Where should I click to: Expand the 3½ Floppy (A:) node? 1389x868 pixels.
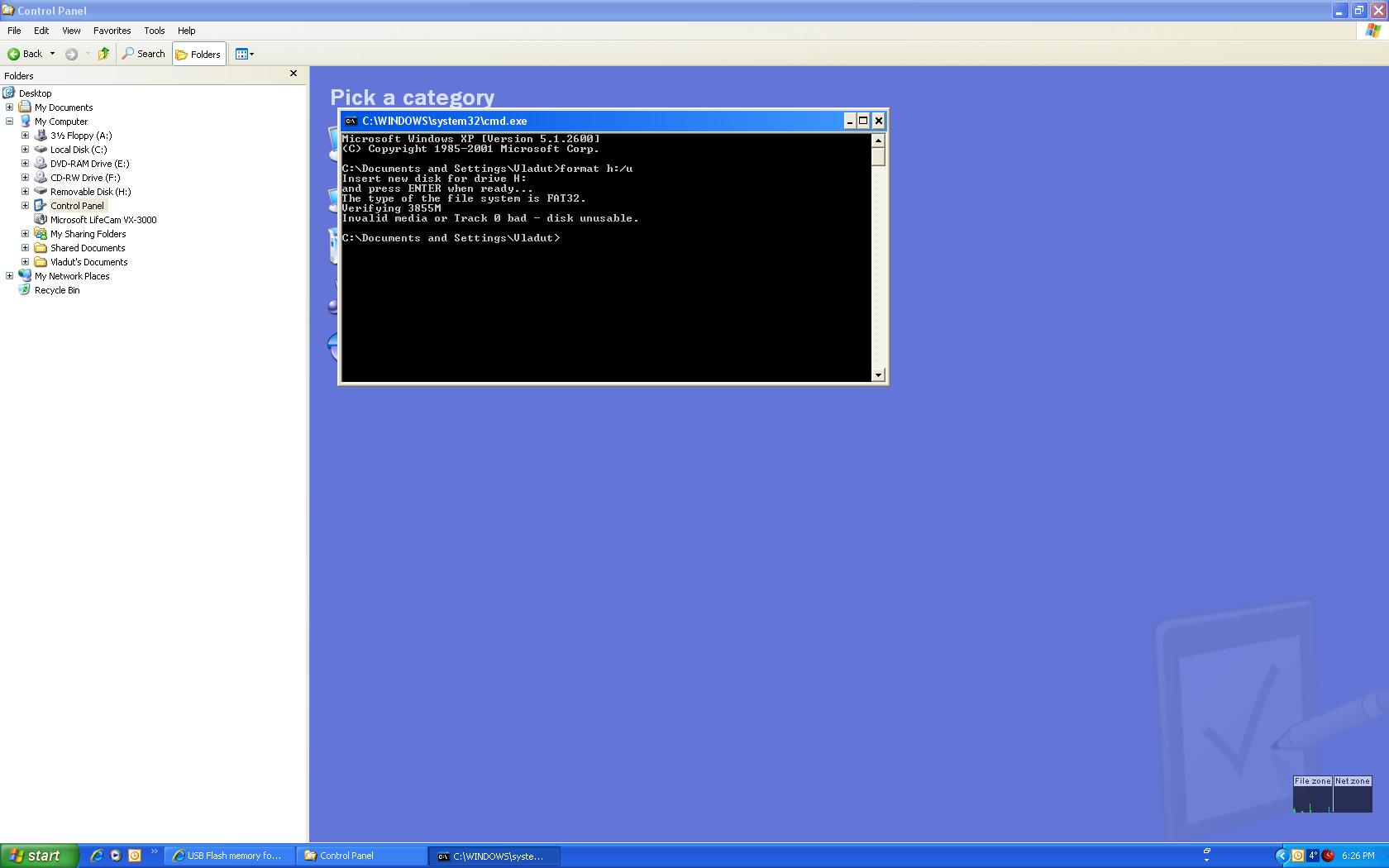pyautogui.click(x=26, y=135)
